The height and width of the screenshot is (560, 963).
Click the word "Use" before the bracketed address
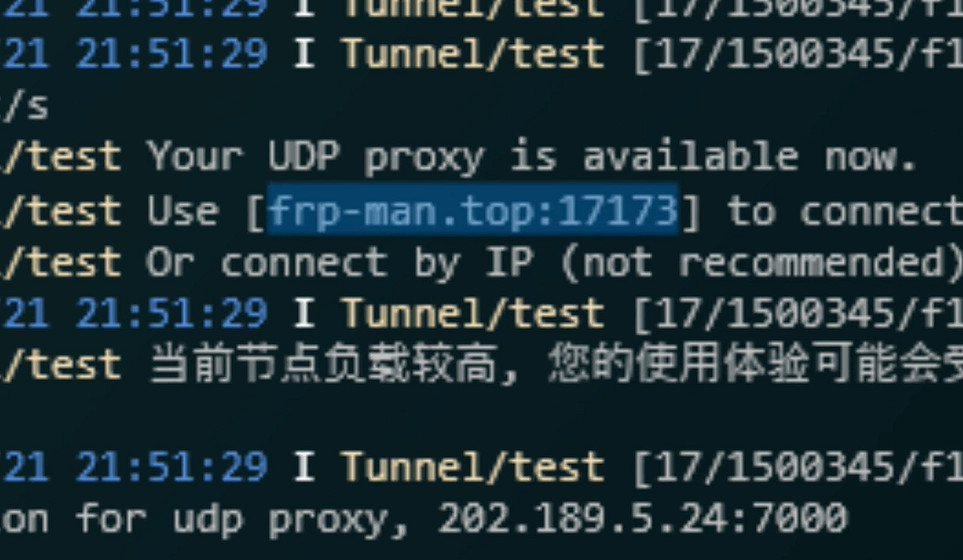tap(182, 212)
